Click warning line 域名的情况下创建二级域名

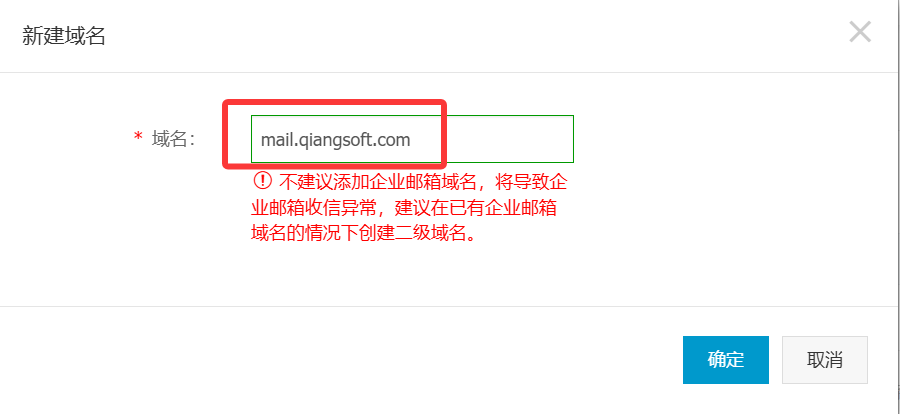pos(364,235)
